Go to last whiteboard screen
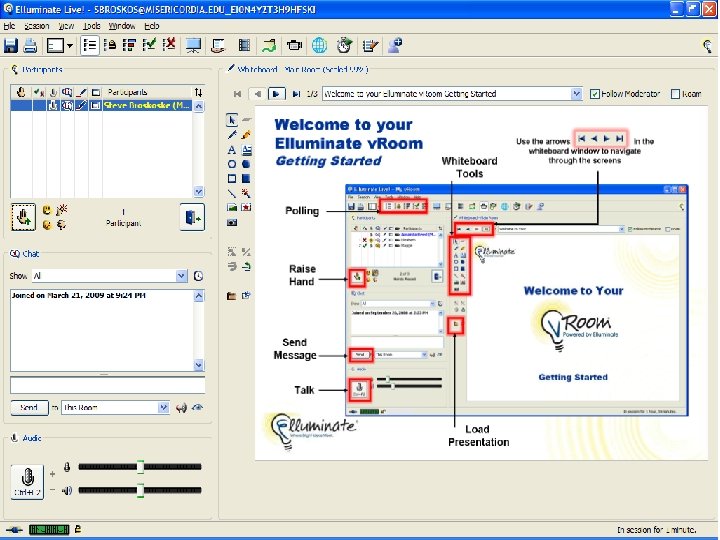 point(296,94)
